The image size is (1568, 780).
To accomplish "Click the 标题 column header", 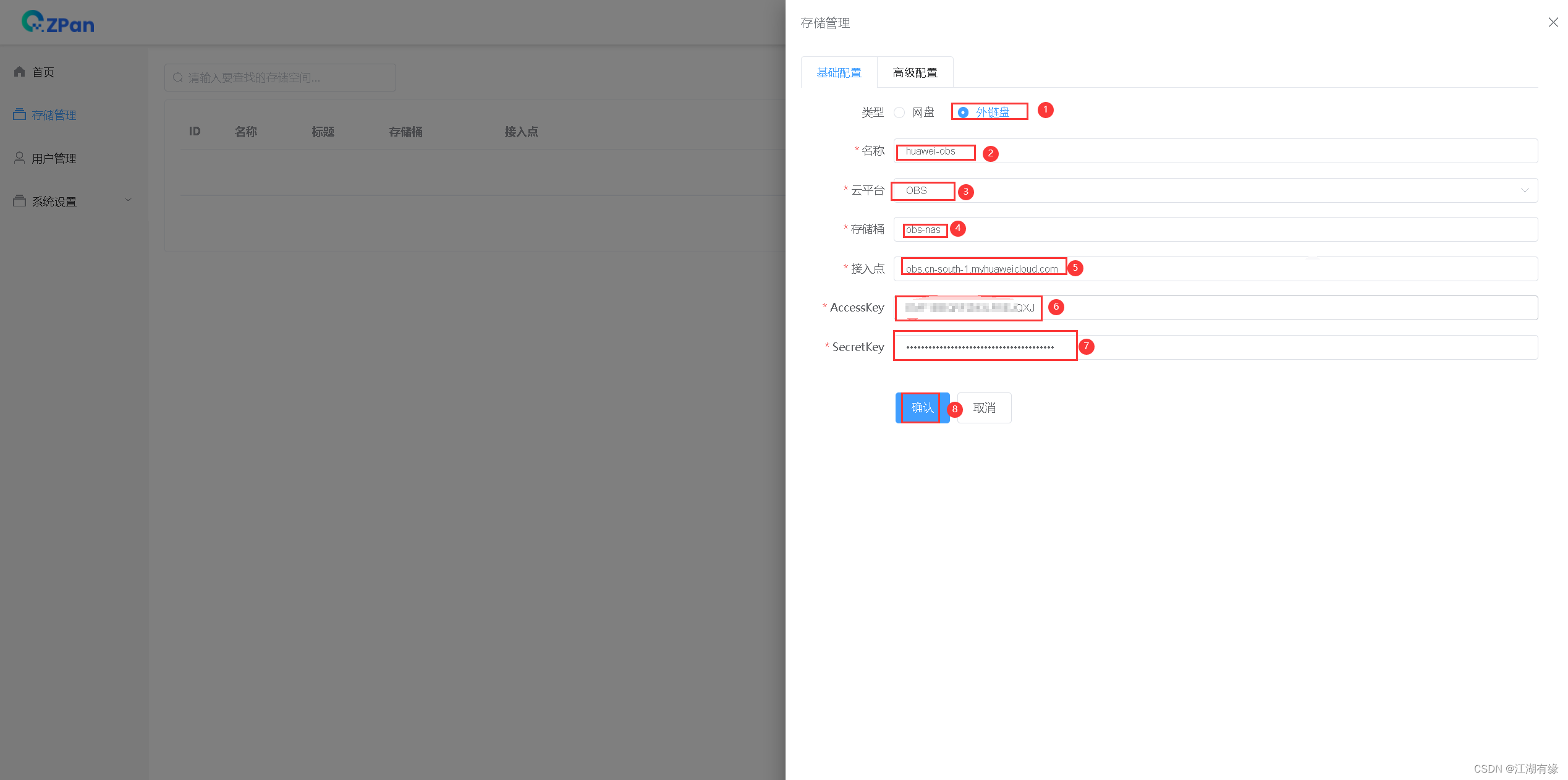I will pyautogui.click(x=323, y=132).
